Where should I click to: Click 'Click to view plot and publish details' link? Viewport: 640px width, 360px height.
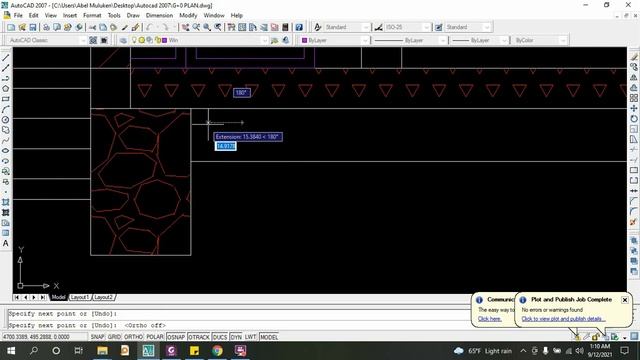point(563,319)
